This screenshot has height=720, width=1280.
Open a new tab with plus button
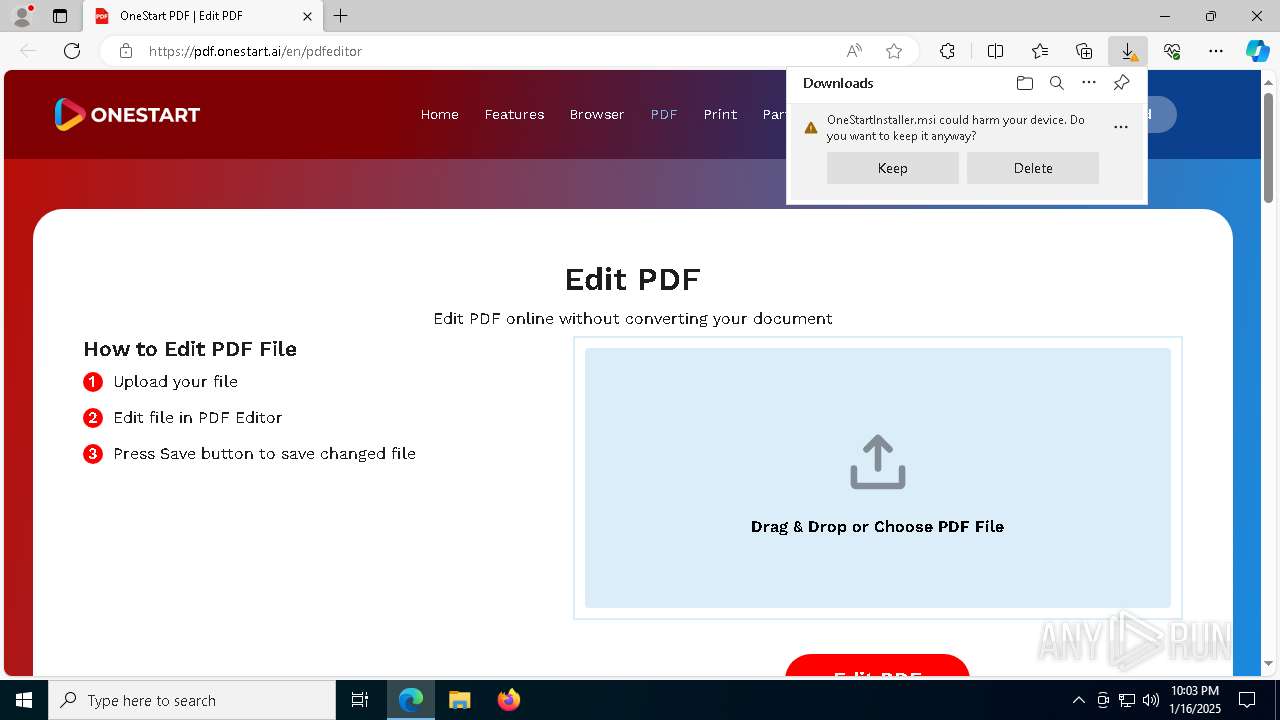(341, 16)
